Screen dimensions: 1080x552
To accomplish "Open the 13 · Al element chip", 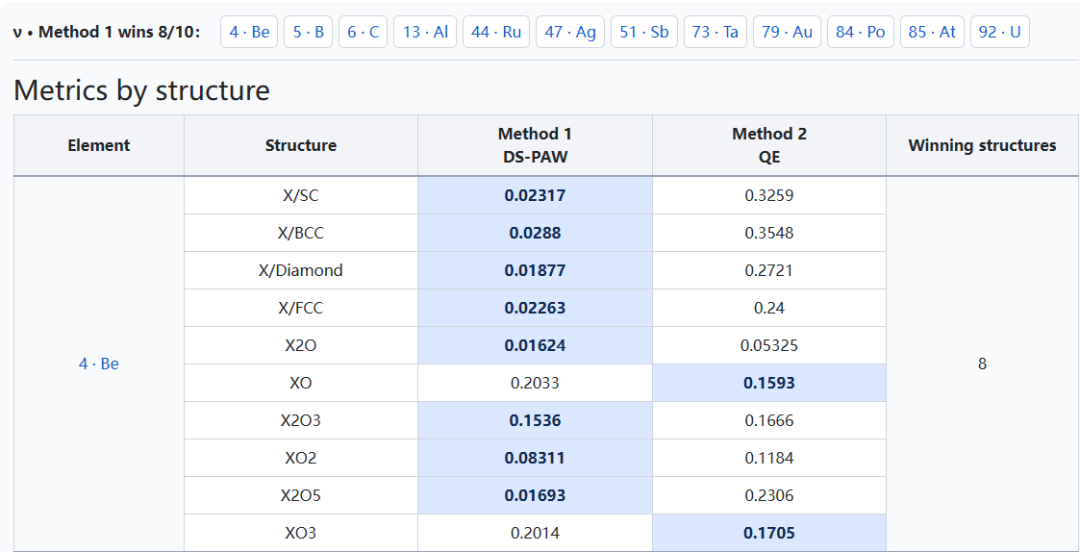I will coord(425,32).
